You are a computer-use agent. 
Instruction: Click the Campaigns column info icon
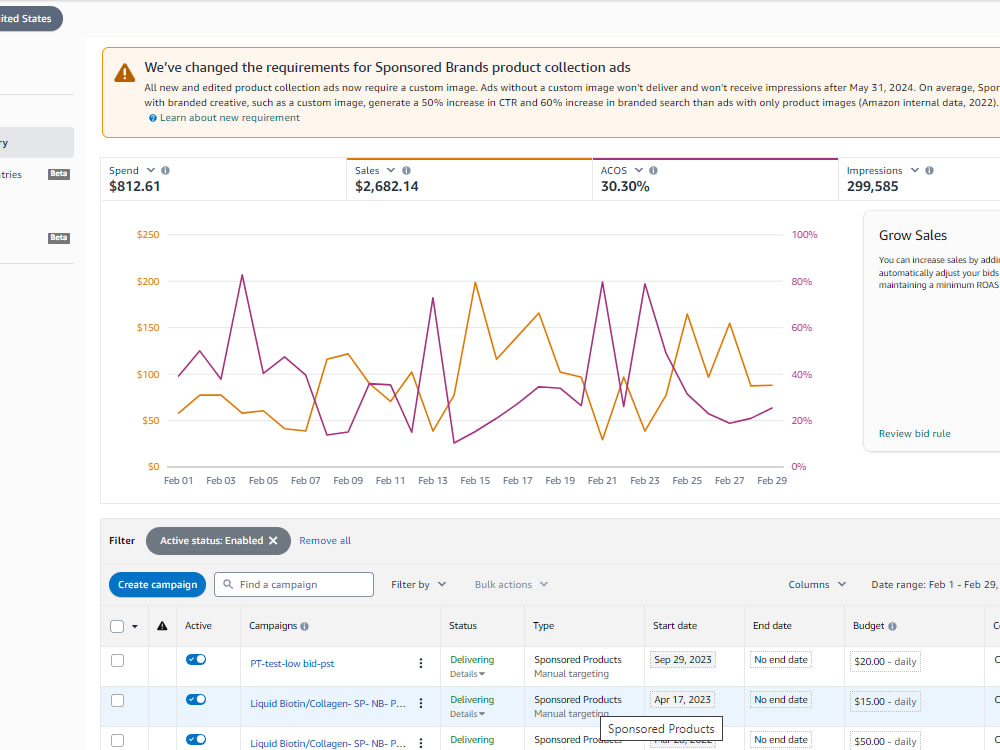click(304, 626)
